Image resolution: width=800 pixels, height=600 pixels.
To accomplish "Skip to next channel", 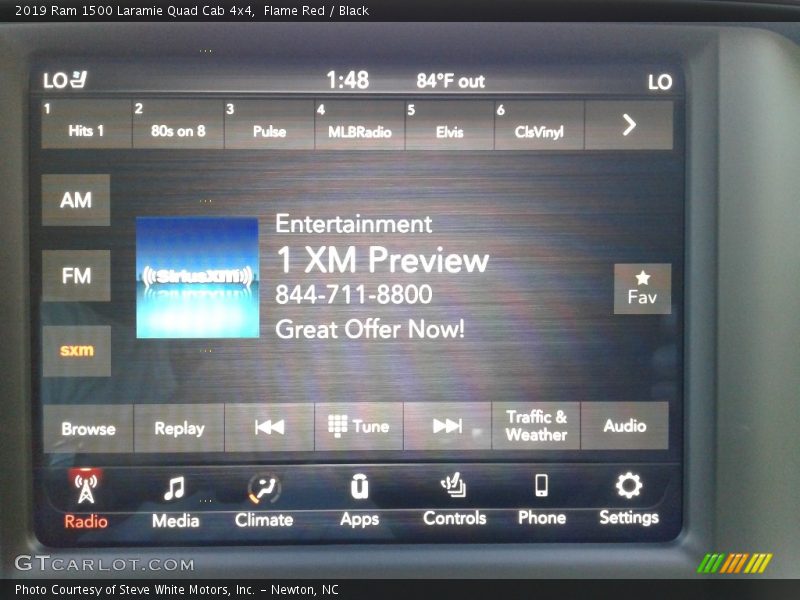I will pyautogui.click(x=447, y=427).
